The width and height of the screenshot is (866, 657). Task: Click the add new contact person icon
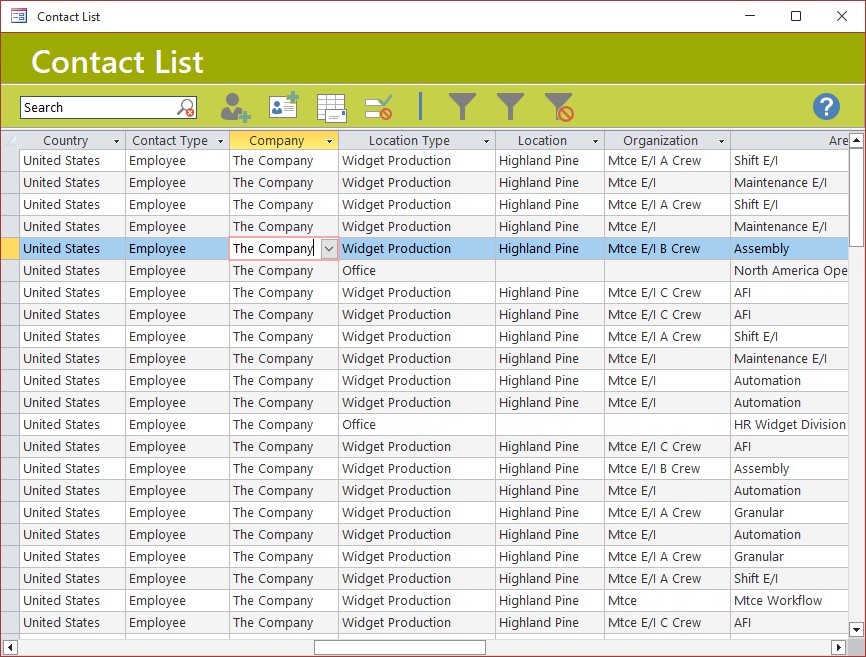click(x=235, y=107)
